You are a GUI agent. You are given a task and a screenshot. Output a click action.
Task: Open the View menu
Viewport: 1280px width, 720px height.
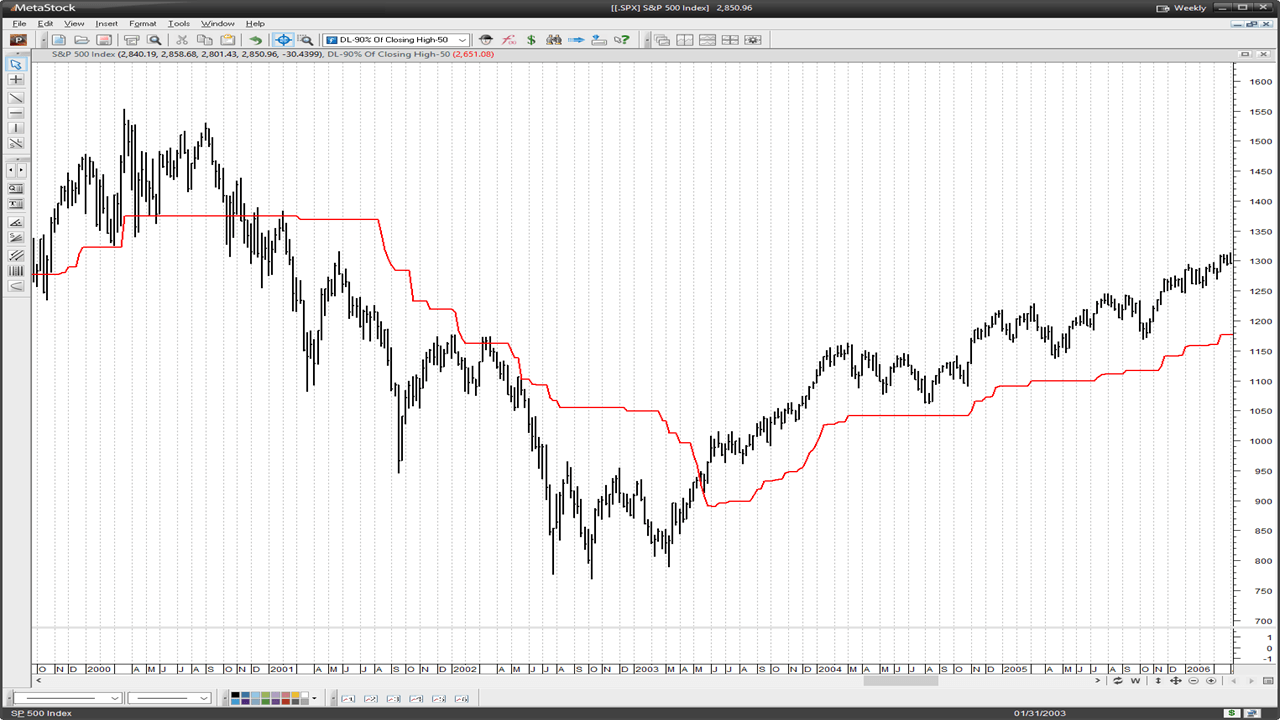pos(74,23)
